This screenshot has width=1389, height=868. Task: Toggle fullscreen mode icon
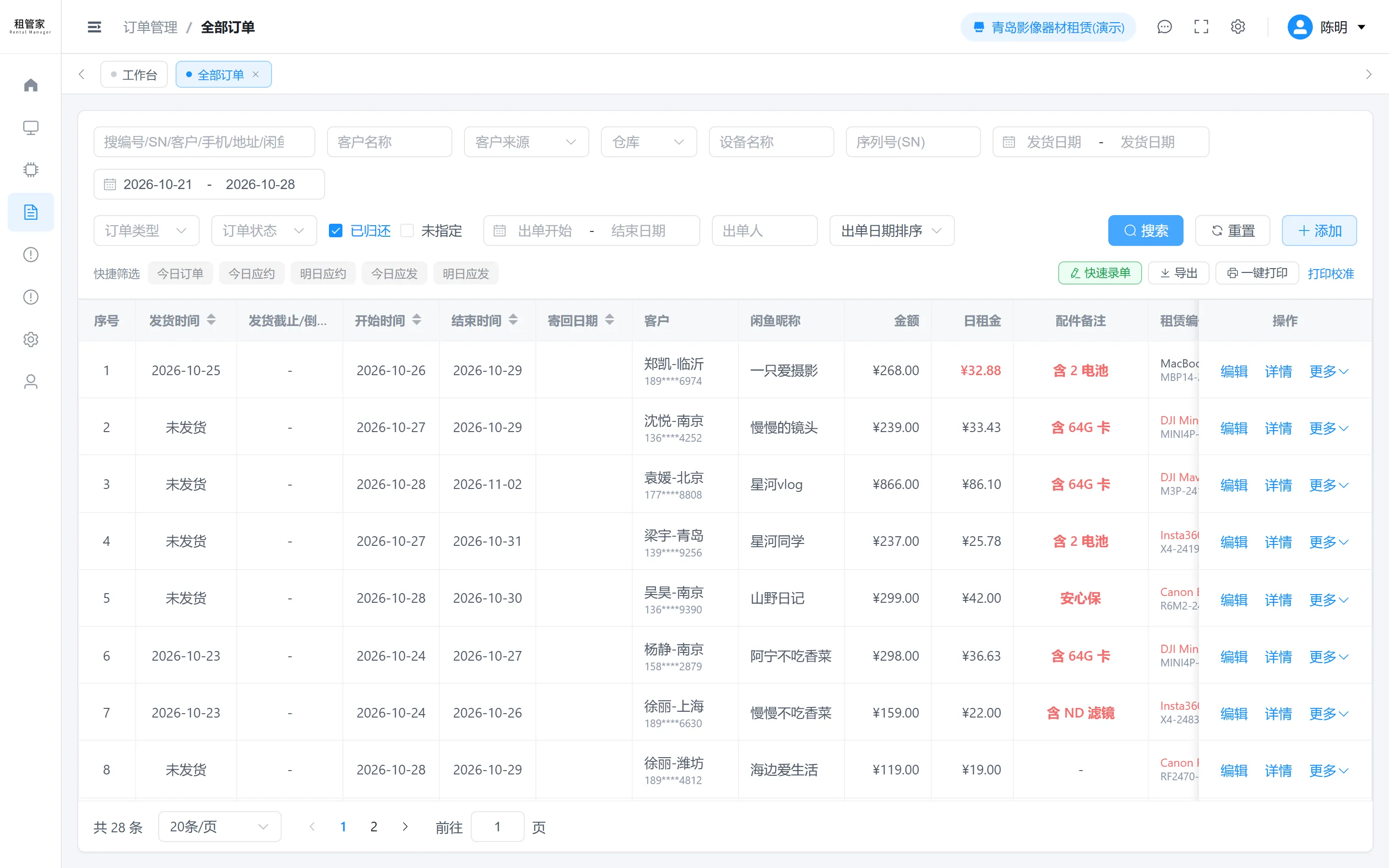[x=1201, y=27]
